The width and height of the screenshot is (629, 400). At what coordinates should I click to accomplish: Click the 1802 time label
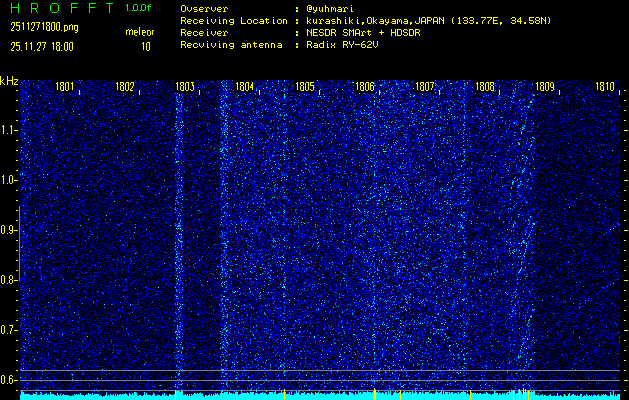[124, 87]
